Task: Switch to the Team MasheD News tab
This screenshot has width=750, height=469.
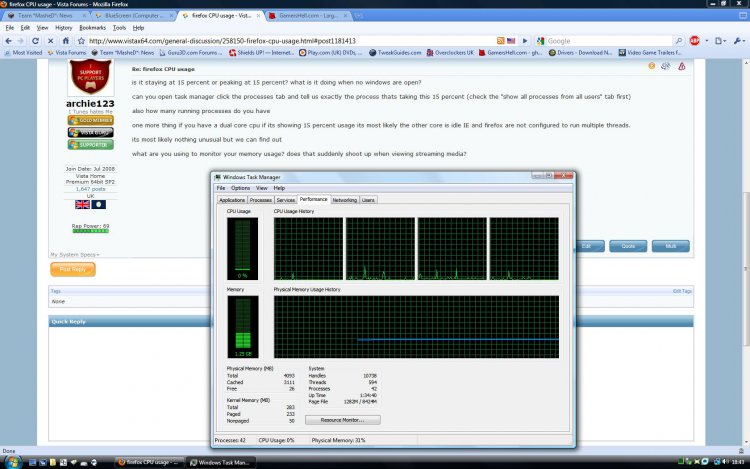Action: [45, 16]
